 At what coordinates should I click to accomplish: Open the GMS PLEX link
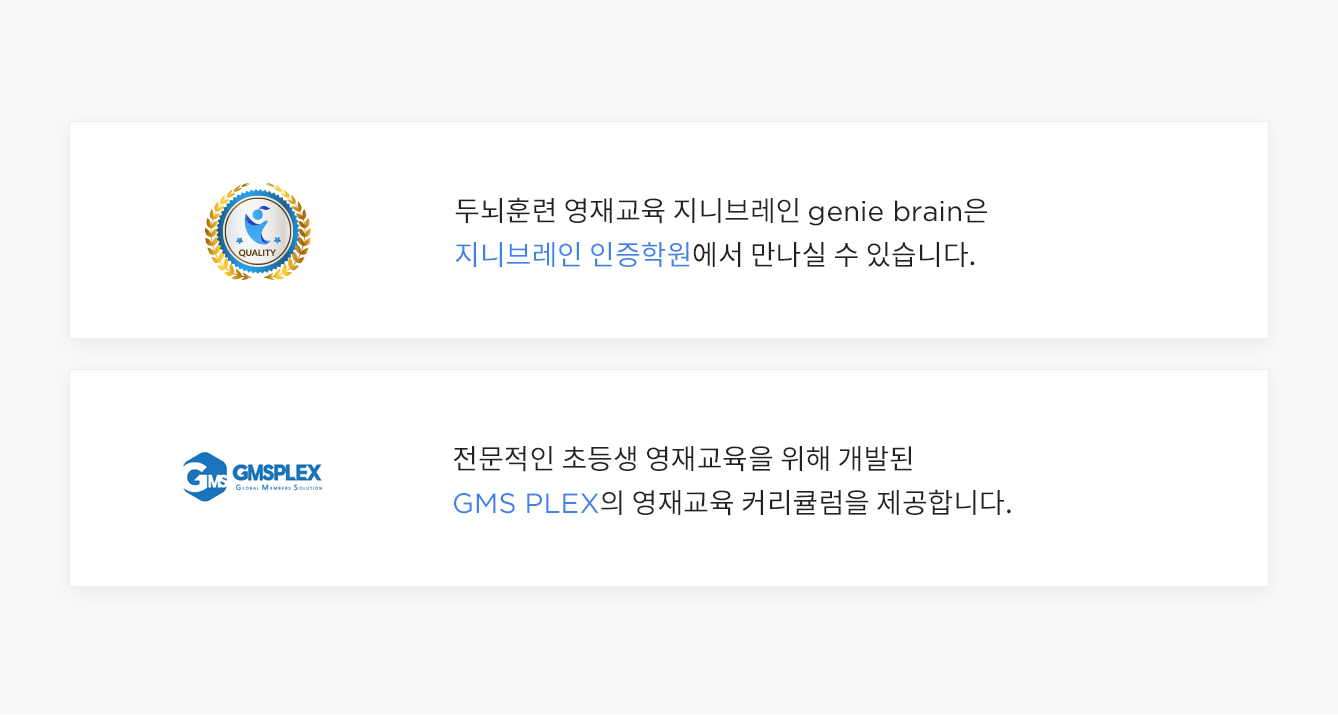[525, 503]
